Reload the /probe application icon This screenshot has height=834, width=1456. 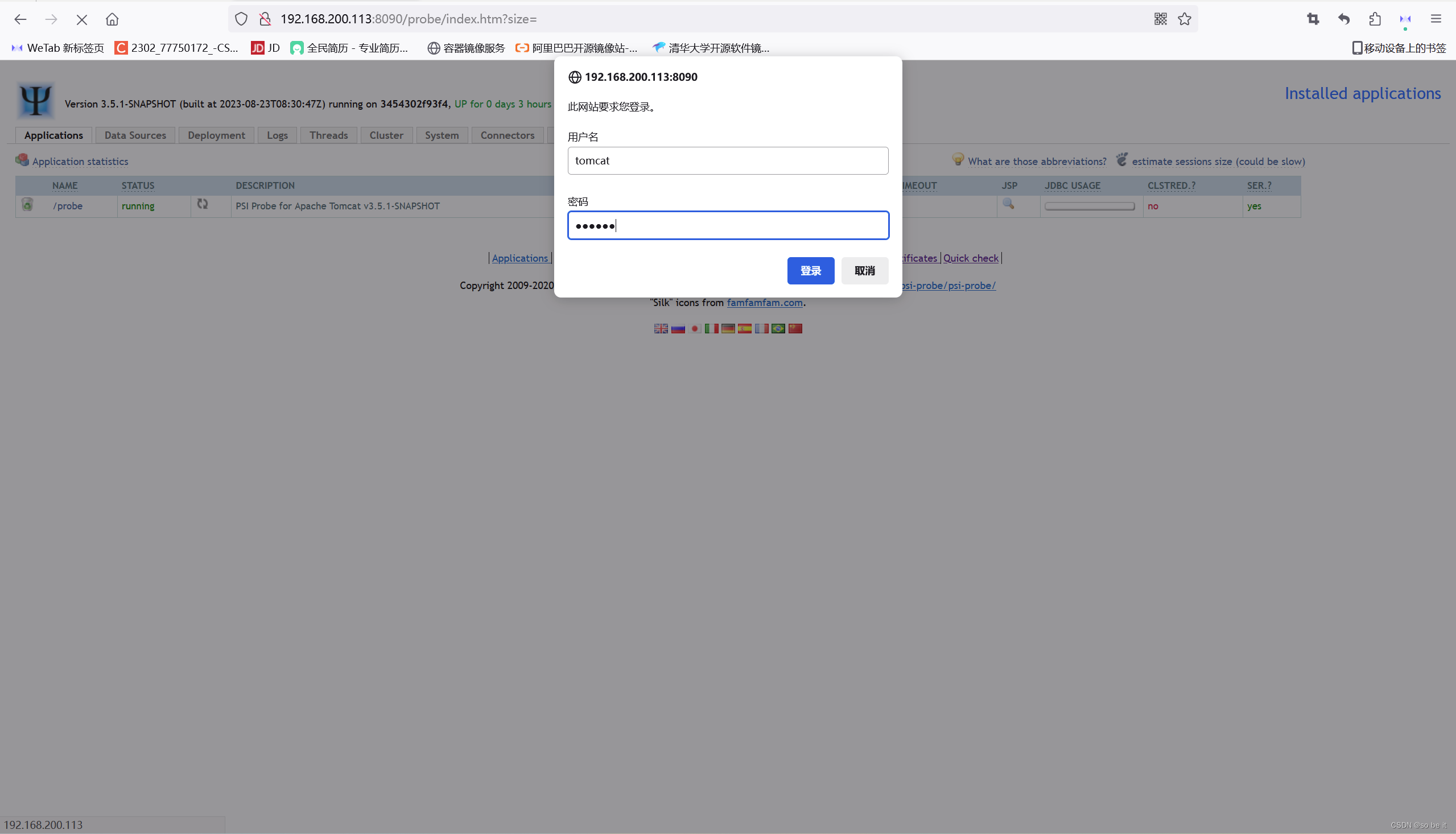(202, 204)
